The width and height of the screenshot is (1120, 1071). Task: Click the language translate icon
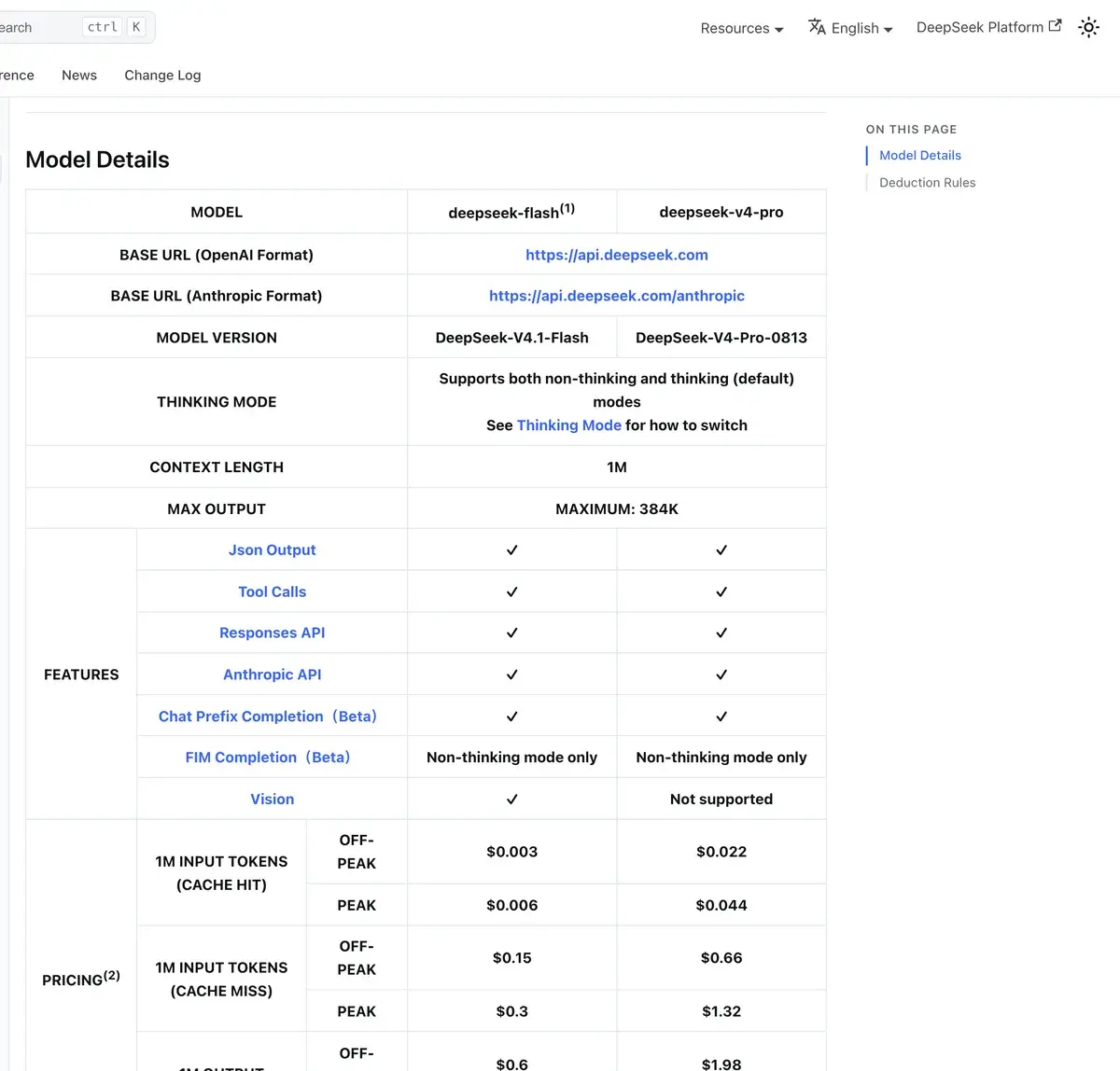click(817, 27)
